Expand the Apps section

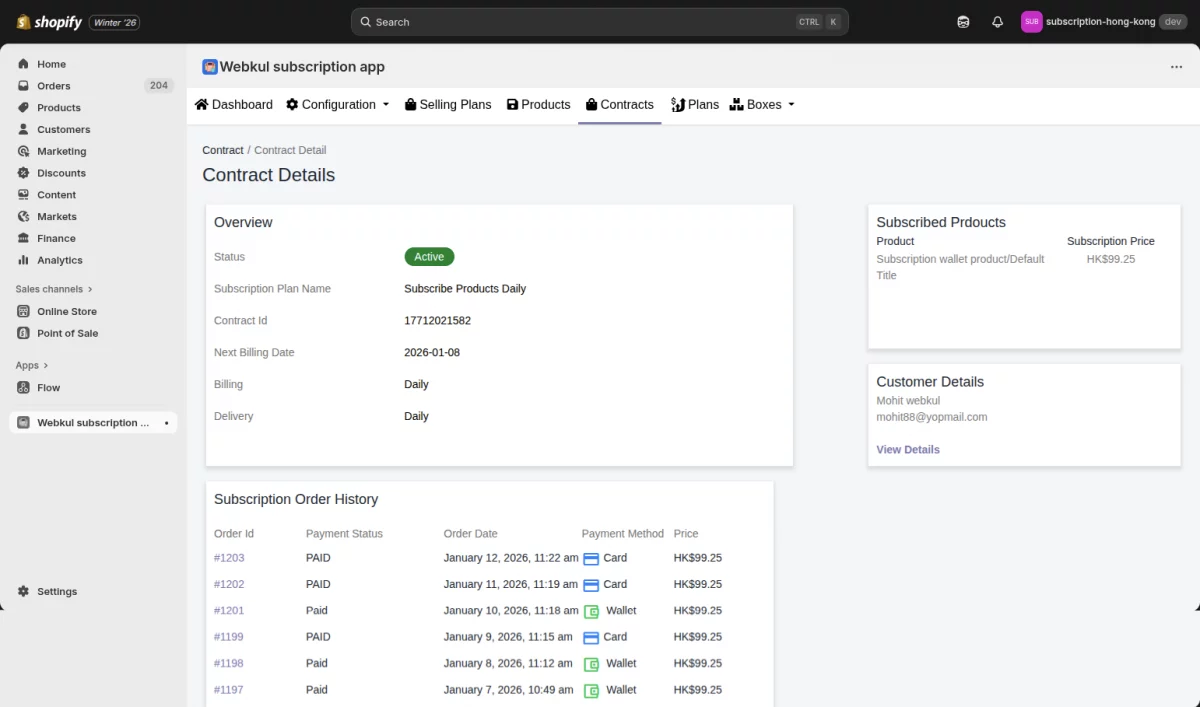[32, 365]
